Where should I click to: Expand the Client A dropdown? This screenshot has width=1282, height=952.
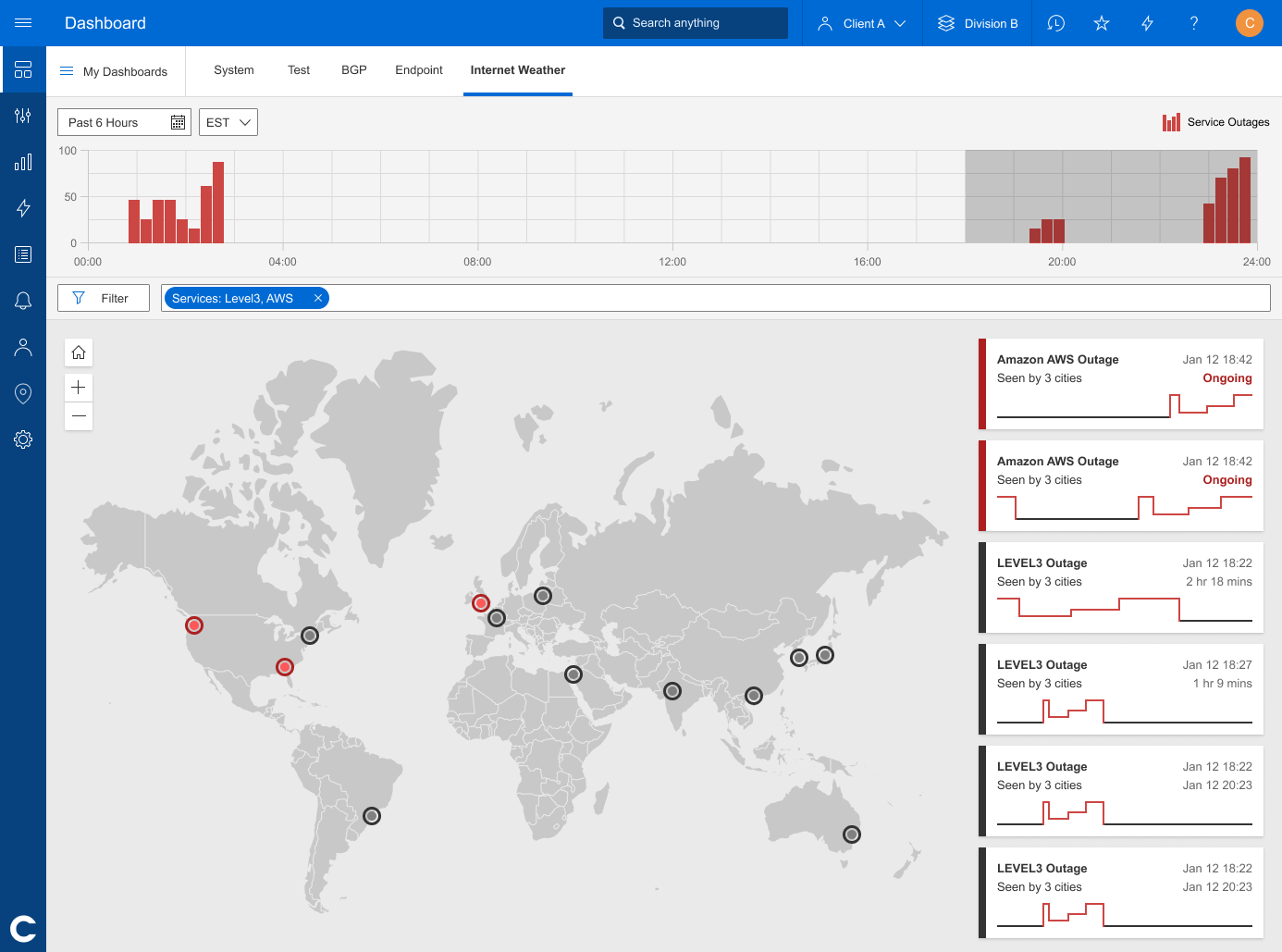click(862, 23)
